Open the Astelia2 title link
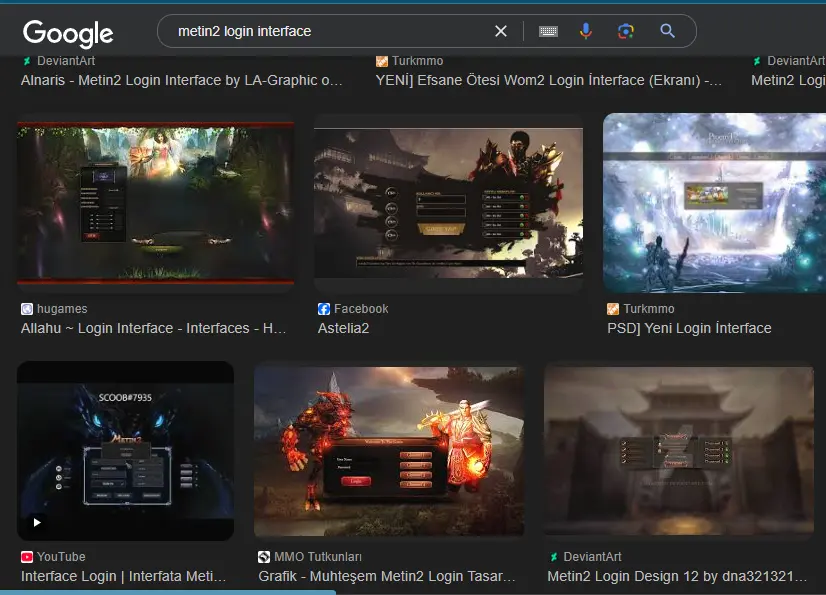This screenshot has height=595, width=826. coord(343,328)
